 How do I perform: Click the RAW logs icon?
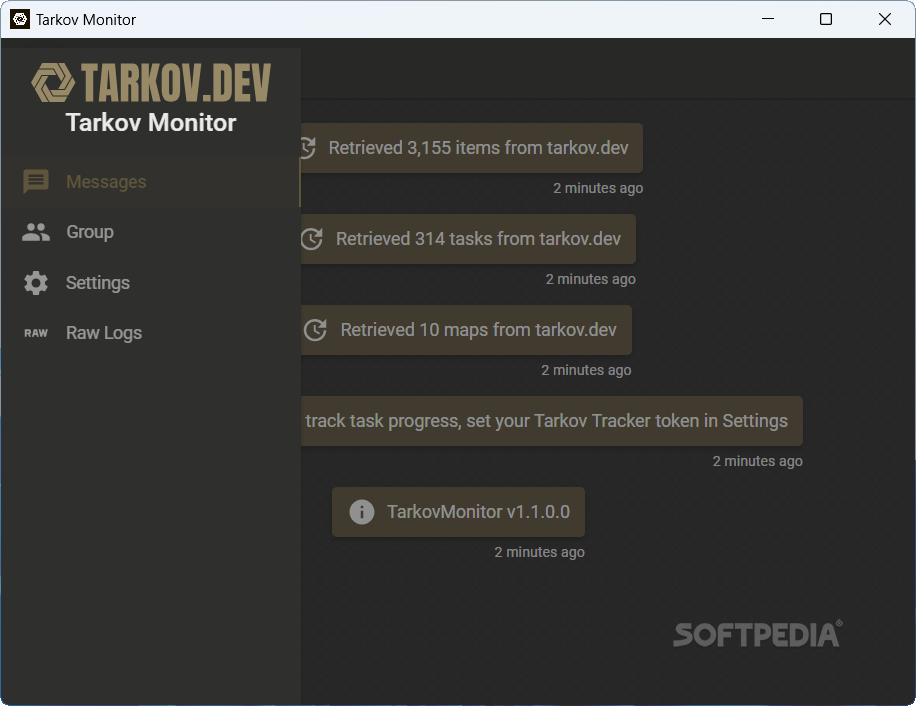(x=36, y=333)
